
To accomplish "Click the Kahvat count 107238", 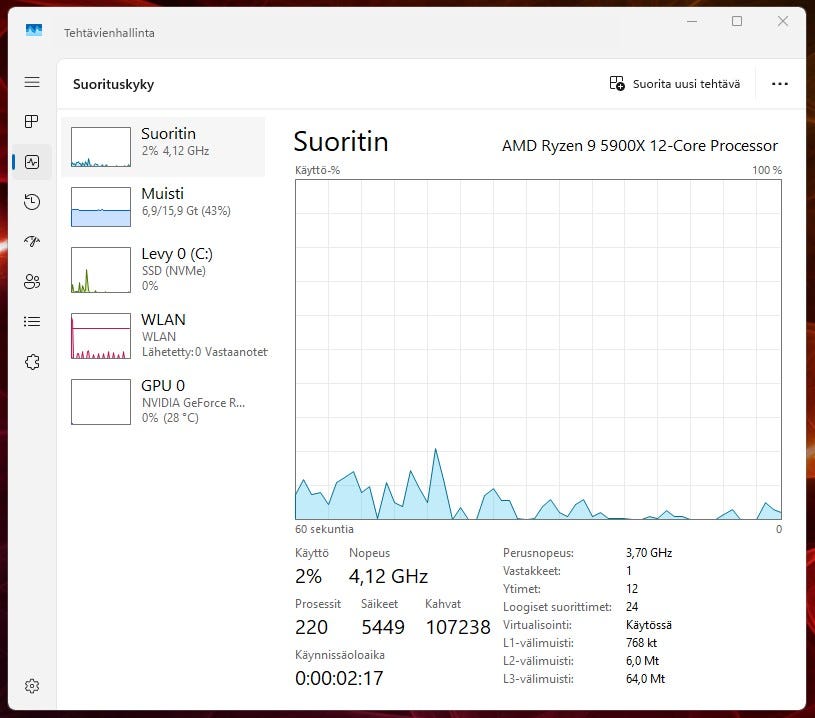I will pos(458,627).
